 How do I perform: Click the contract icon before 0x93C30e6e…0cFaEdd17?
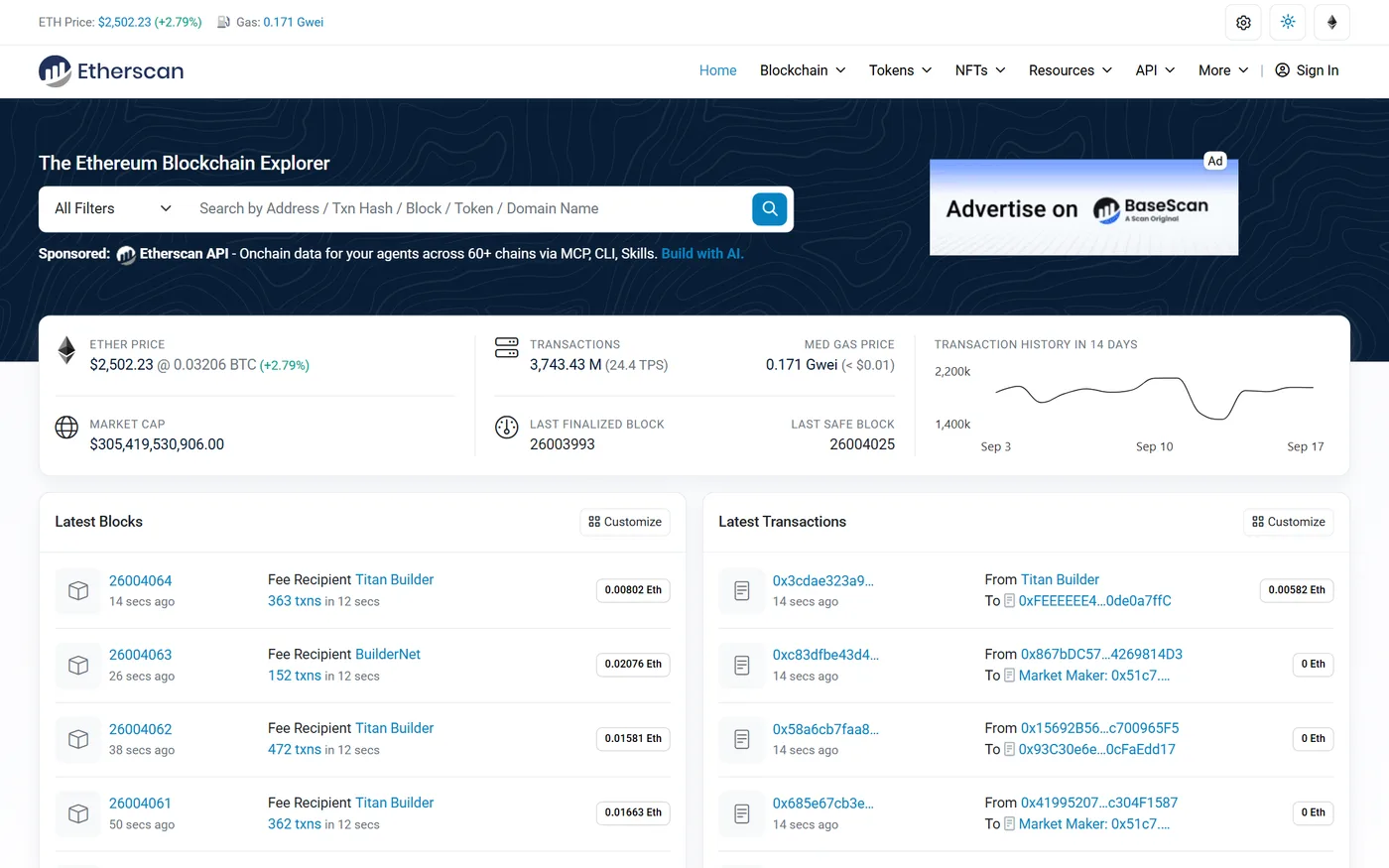click(1009, 750)
